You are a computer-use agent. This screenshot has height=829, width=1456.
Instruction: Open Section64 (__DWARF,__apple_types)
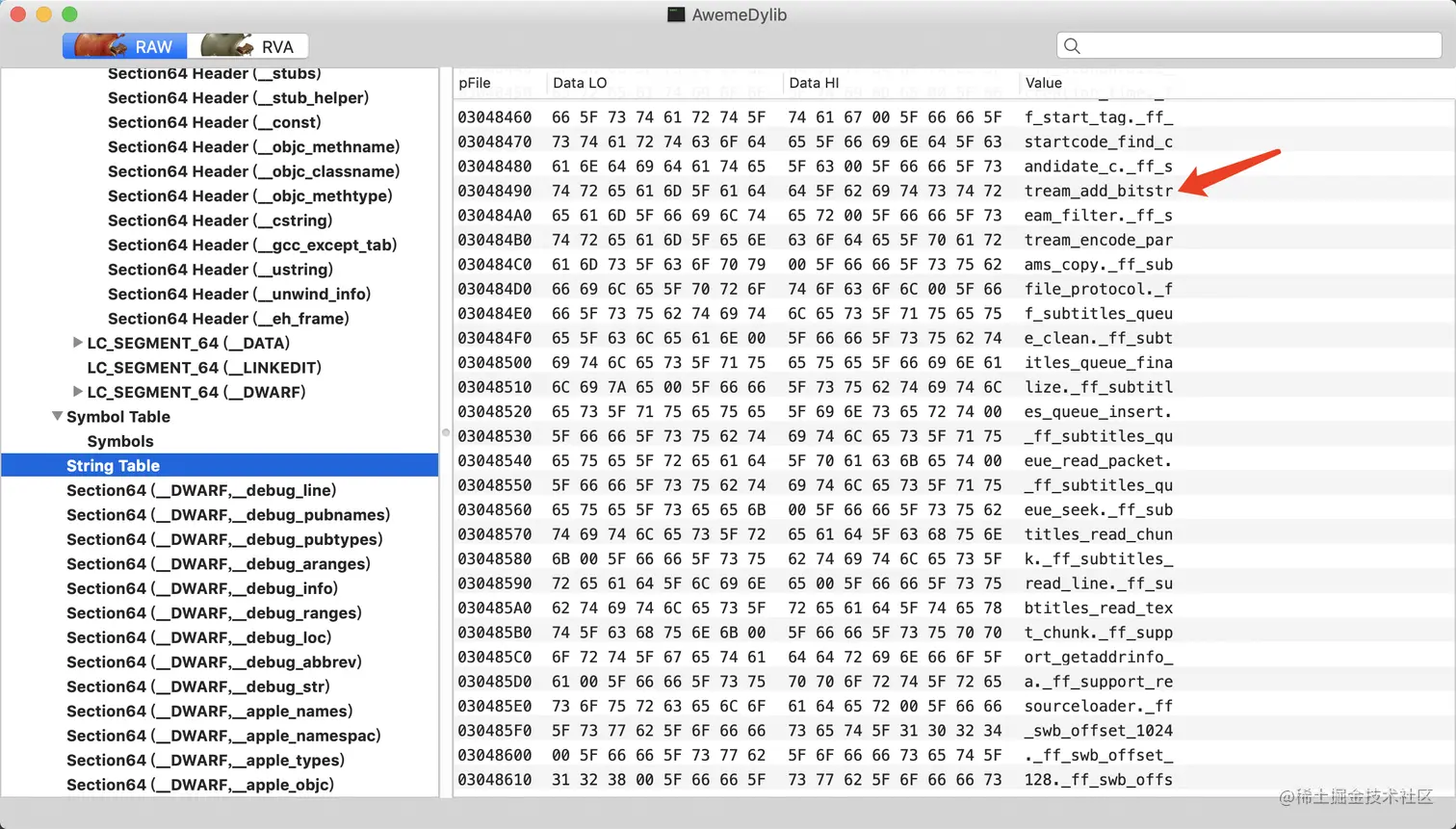point(205,760)
